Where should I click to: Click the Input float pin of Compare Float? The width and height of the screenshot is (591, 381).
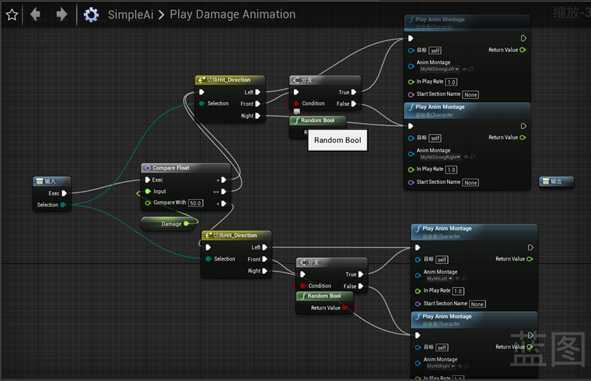pos(148,191)
